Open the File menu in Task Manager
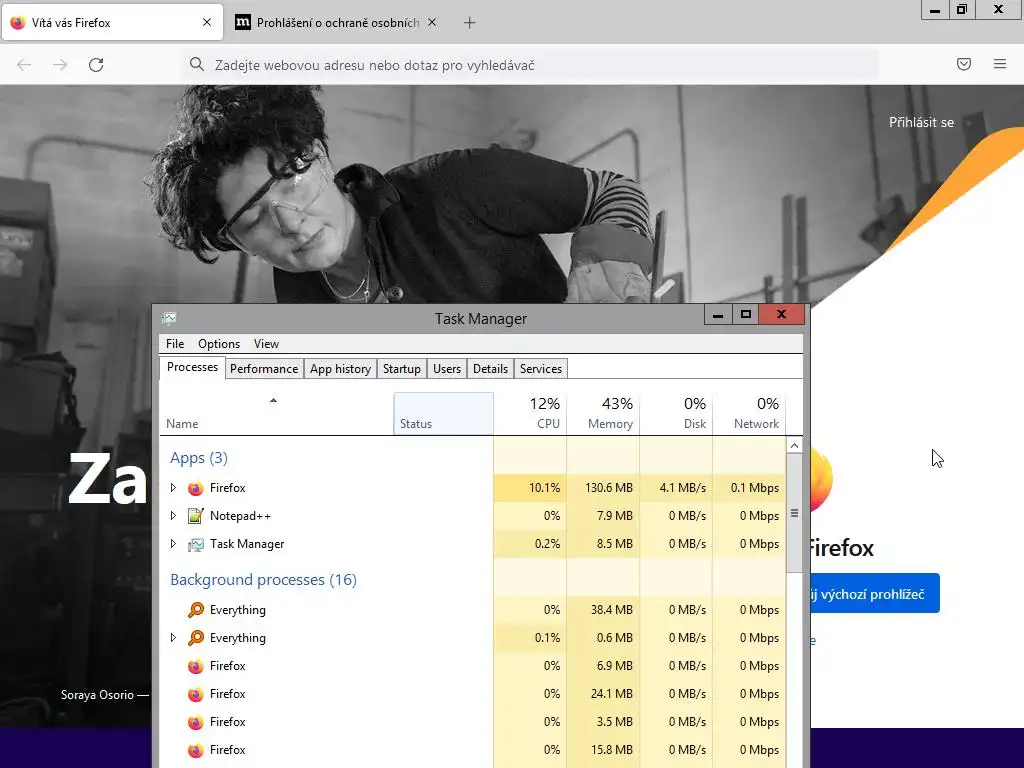 click(175, 344)
